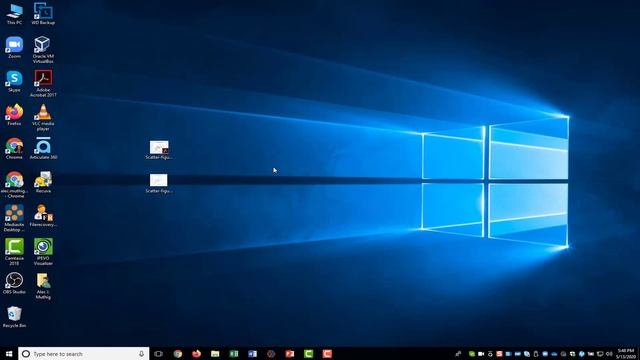
Task: Click the Alec J. Muthig folder
Action: pos(43,286)
